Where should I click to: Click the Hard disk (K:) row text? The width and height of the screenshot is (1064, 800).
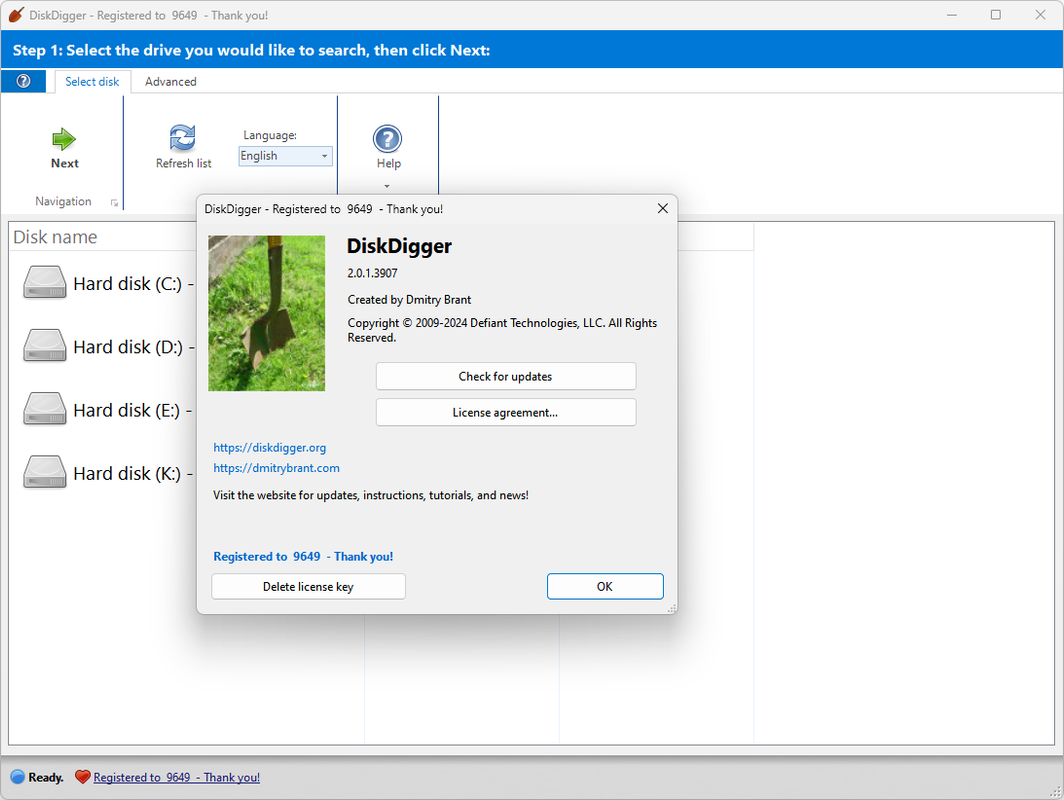point(134,473)
